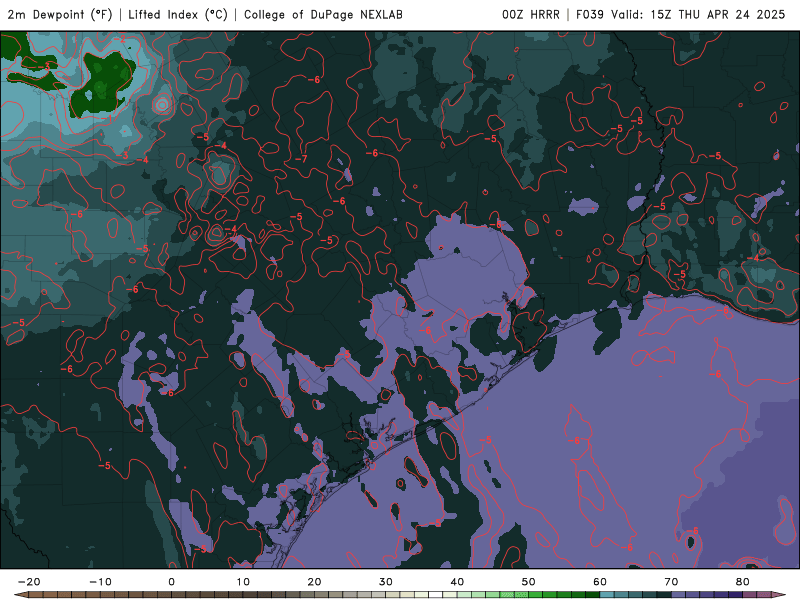Click the 10 legend value
Image resolution: width=800 pixels, height=600 pixels.
click(243, 582)
